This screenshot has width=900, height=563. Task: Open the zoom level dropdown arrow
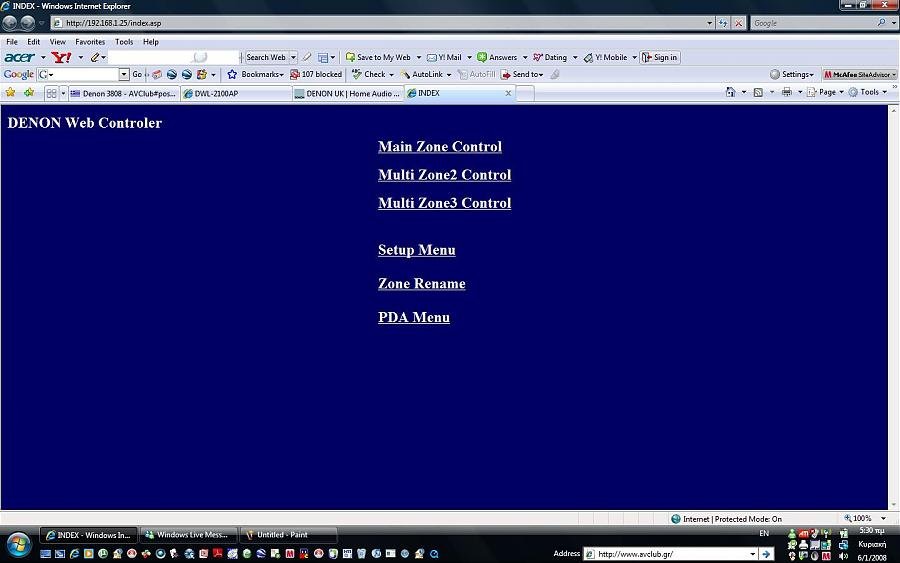click(883, 518)
